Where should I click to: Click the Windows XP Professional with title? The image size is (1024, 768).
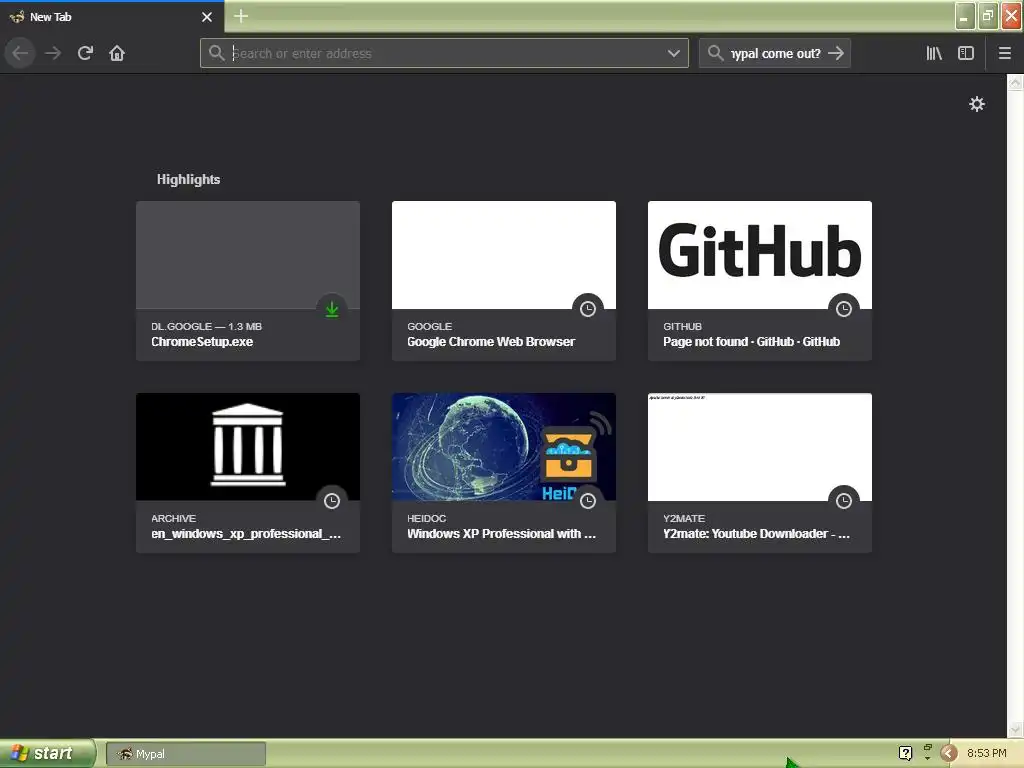[501, 534]
